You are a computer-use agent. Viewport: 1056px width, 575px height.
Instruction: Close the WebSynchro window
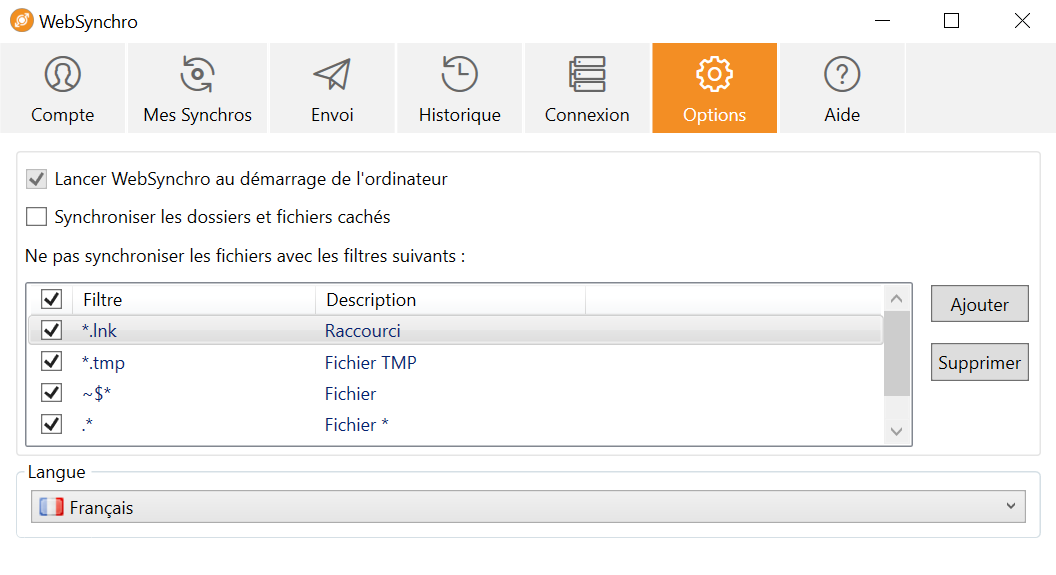pos(1022,21)
